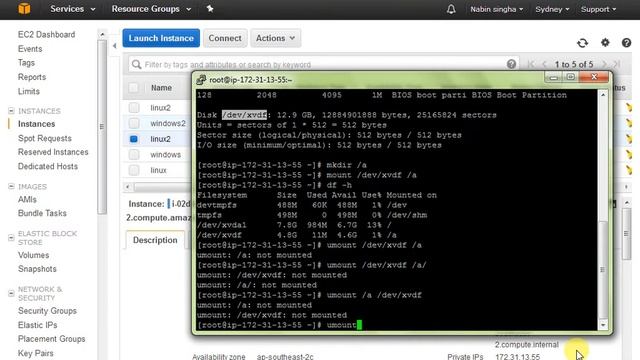The width and height of the screenshot is (640, 360).
Task: Close the PuTTY terminal window
Action: click(x=594, y=77)
